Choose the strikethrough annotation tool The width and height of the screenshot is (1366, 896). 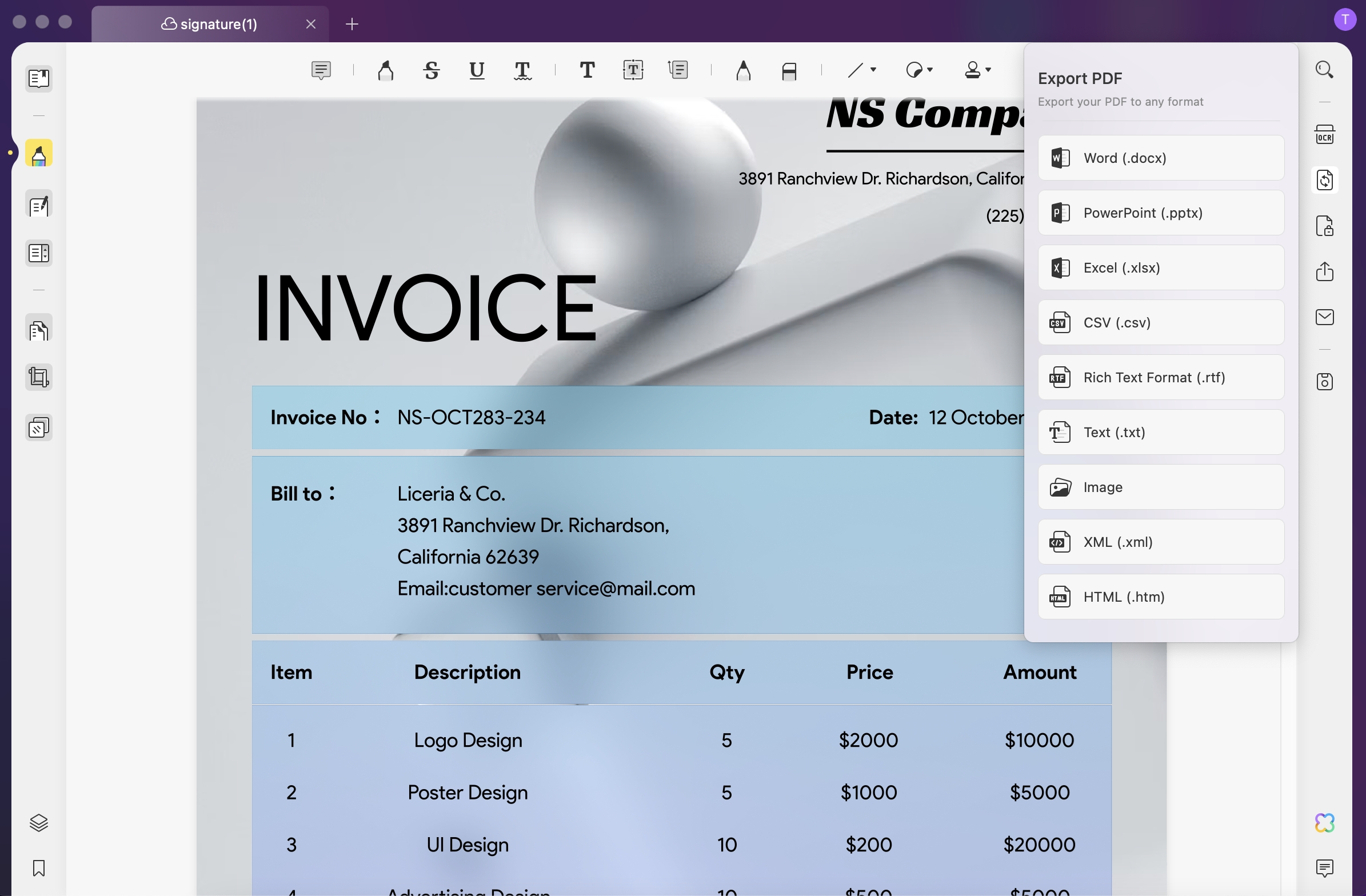point(431,71)
